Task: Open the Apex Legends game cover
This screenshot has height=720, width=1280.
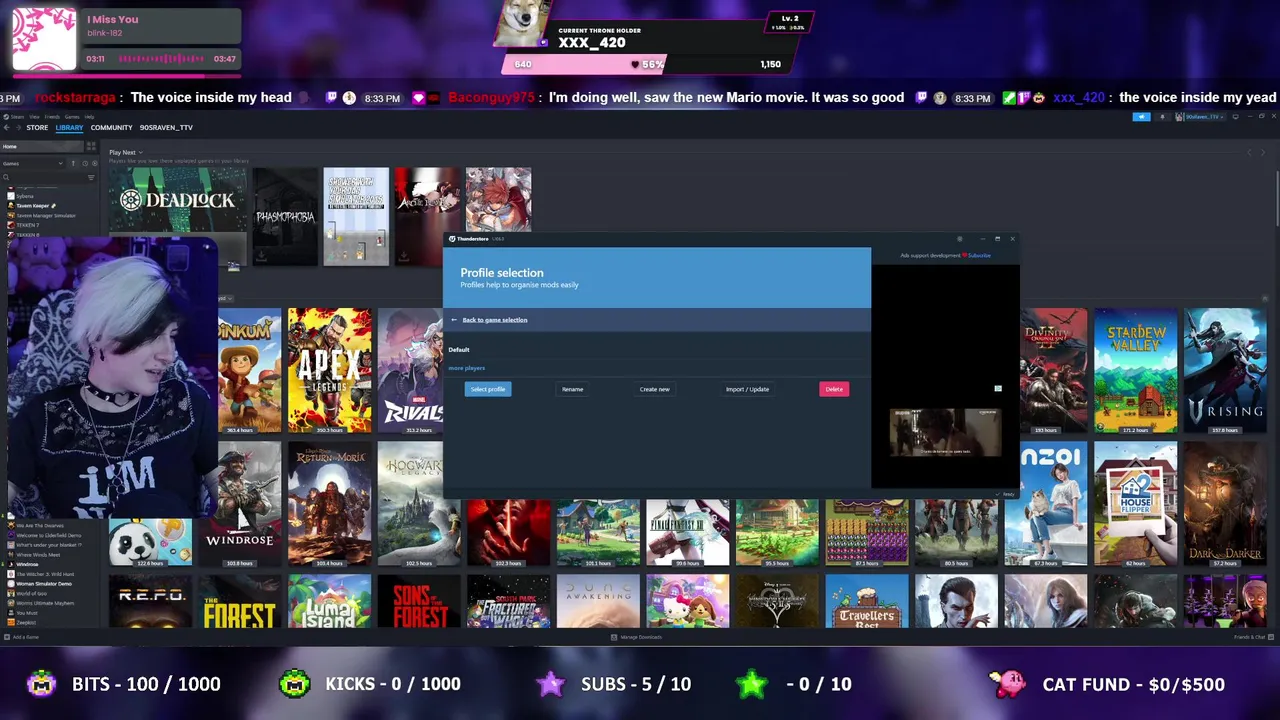Action: pos(330,370)
